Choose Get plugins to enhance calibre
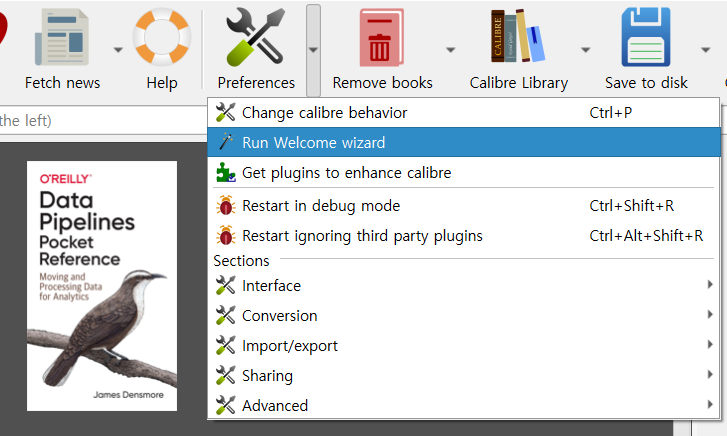Screen dimensions: 727x436 [464, 173]
